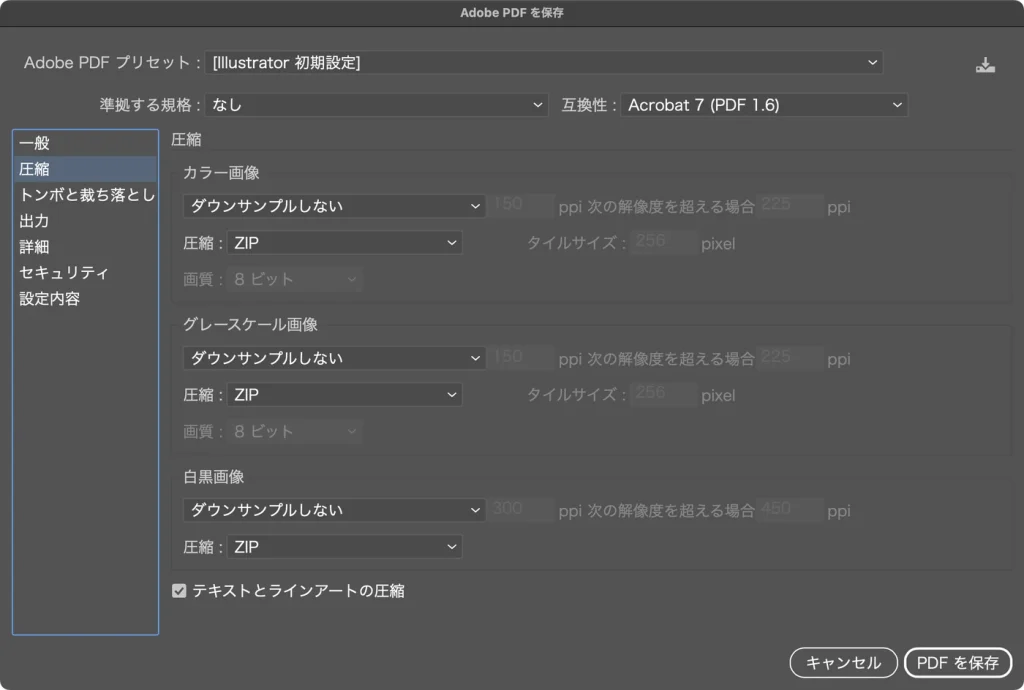Toggle テキストとラインアートの圧縮 checkbox
The height and width of the screenshot is (690, 1024).
[x=179, y=591]
